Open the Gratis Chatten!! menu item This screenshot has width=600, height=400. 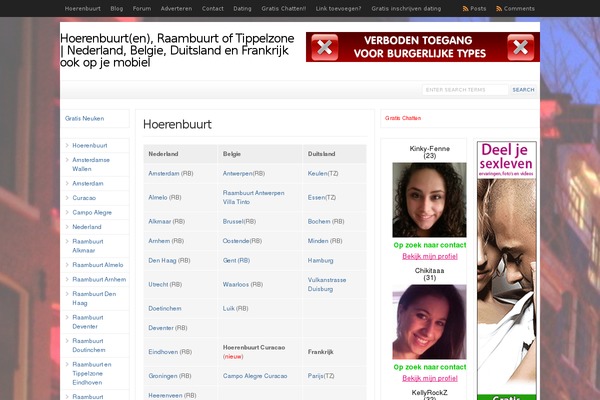coord(284,8)
